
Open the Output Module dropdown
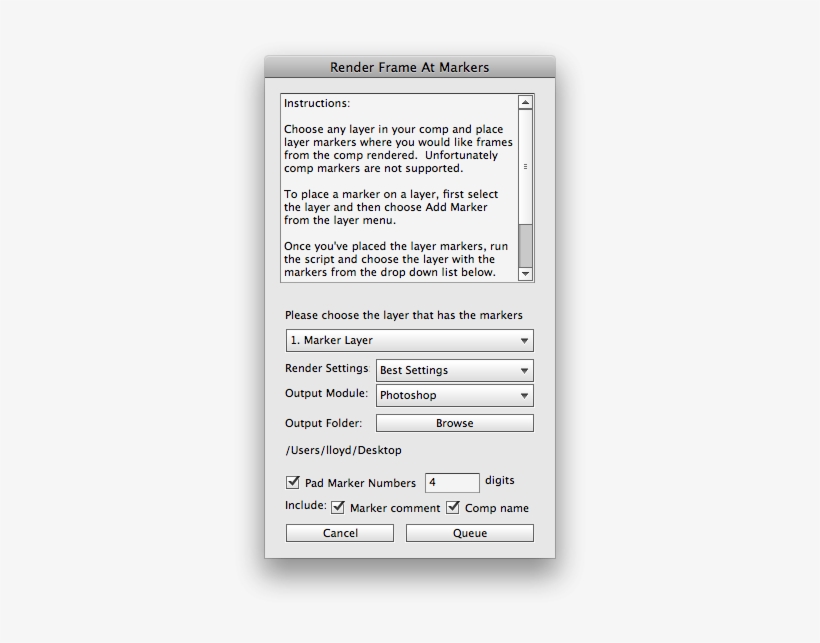[x=455, y=395]
